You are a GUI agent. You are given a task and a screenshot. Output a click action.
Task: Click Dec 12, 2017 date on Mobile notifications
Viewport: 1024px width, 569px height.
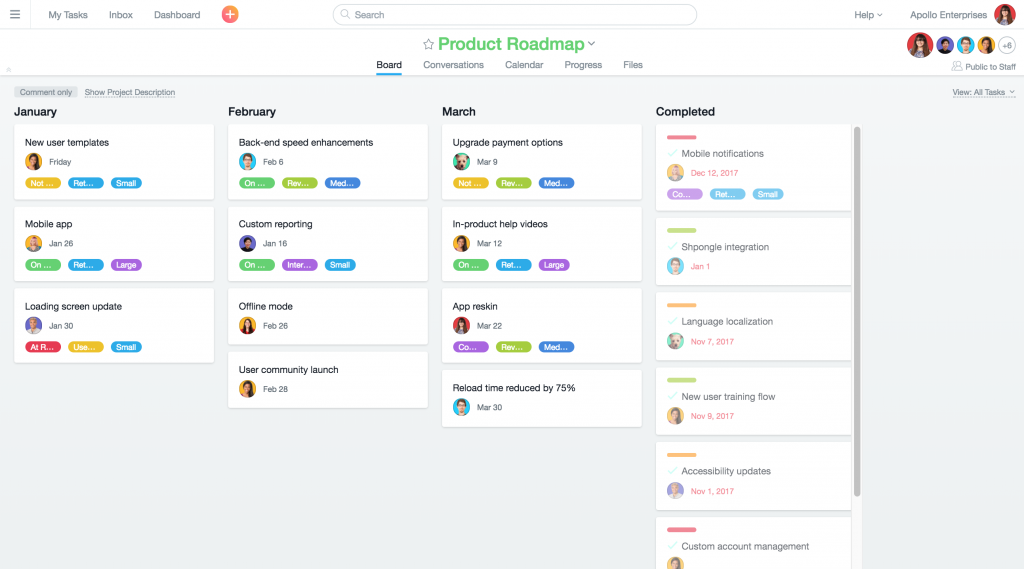click(714, 173)
